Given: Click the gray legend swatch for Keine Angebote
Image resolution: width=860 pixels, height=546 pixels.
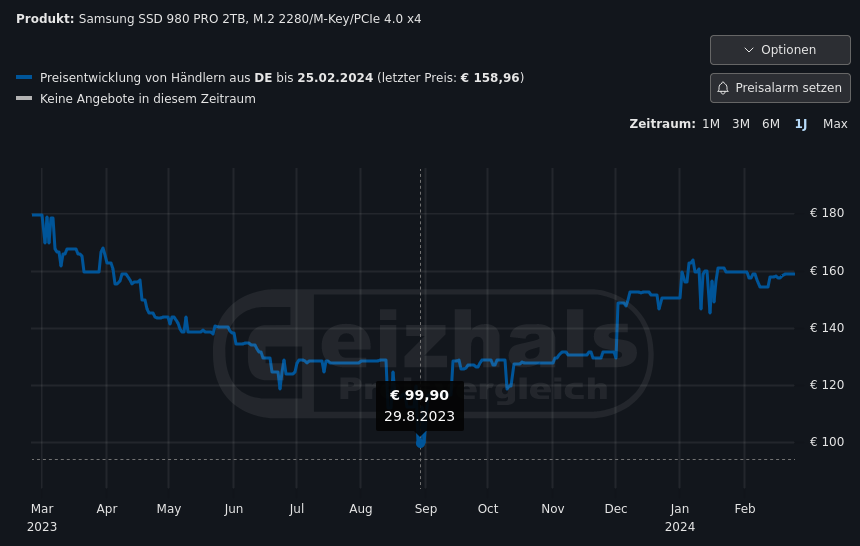Looking at the screenshot, I should 24,99.
